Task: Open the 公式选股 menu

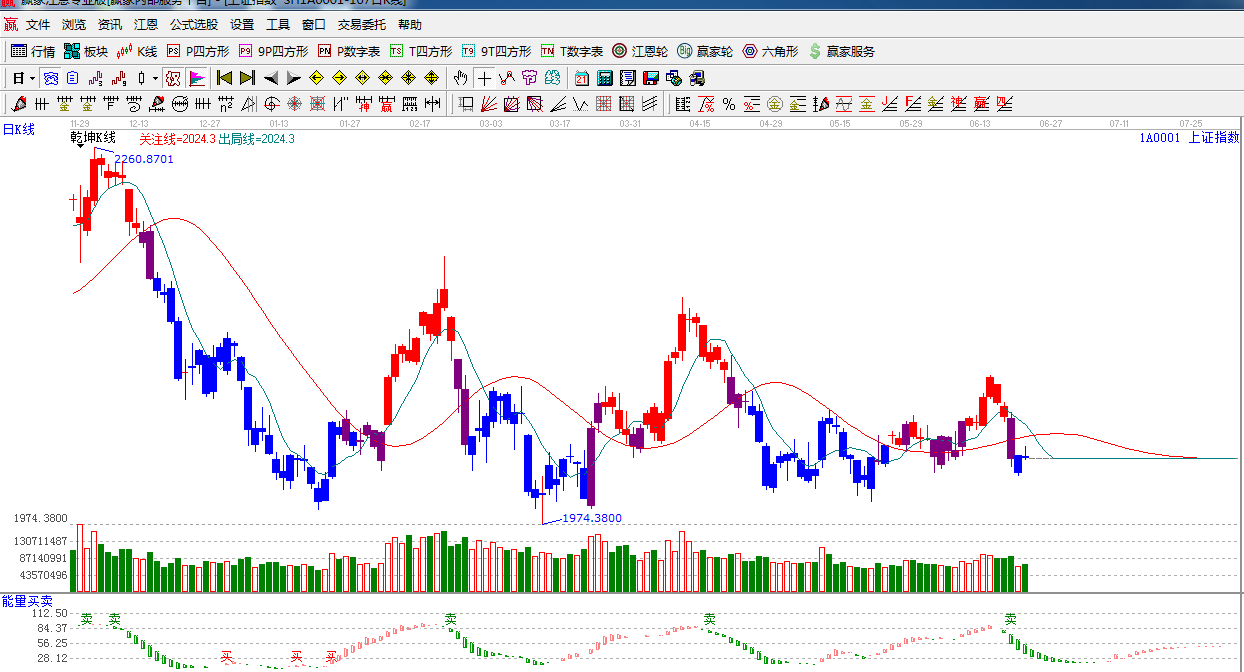Action: tap(193, 25)
